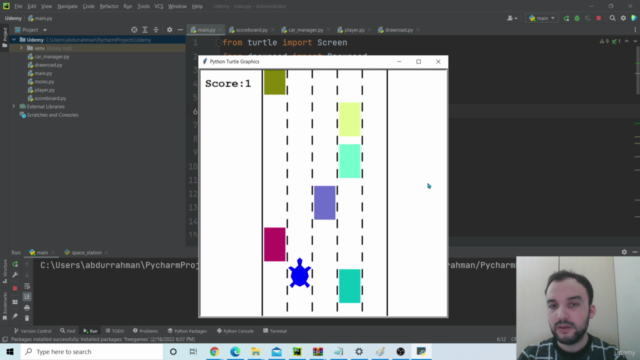Image resolution: width=640 pixels, height=360 pixels.
Task: Select space_station run tab
Action: pos(83,253)
